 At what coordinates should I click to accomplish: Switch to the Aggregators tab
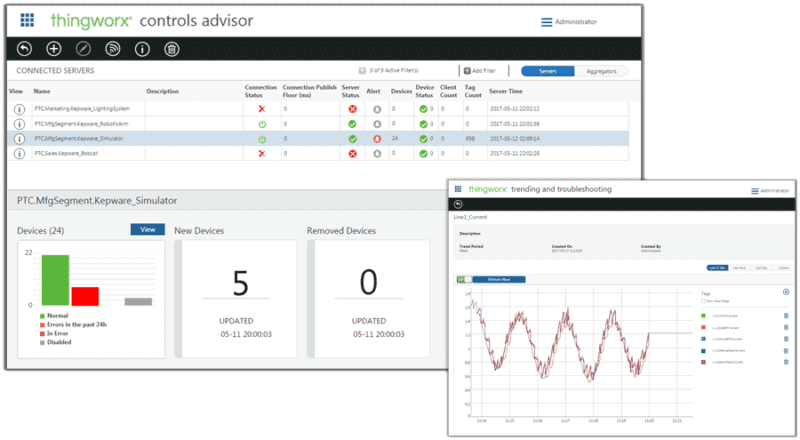(x=602, y=71)
